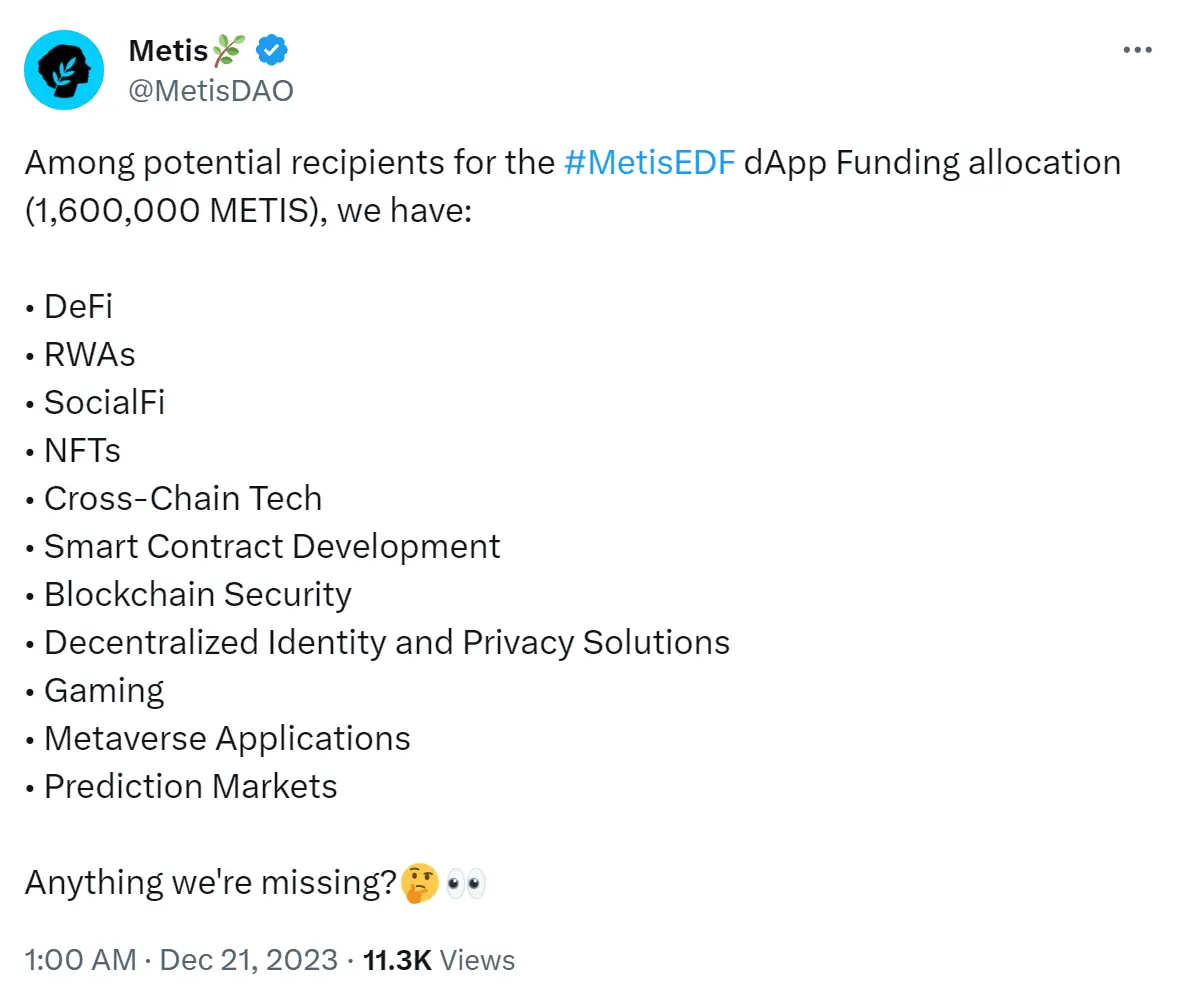Click the blue verified badge
This screenshot has height=1007, width=1181.
point(273,49)
